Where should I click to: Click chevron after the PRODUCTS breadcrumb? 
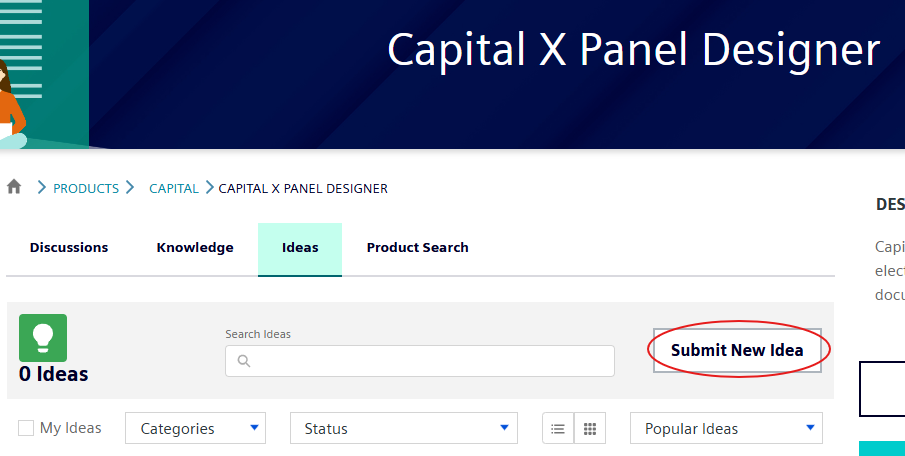[130, 188]
